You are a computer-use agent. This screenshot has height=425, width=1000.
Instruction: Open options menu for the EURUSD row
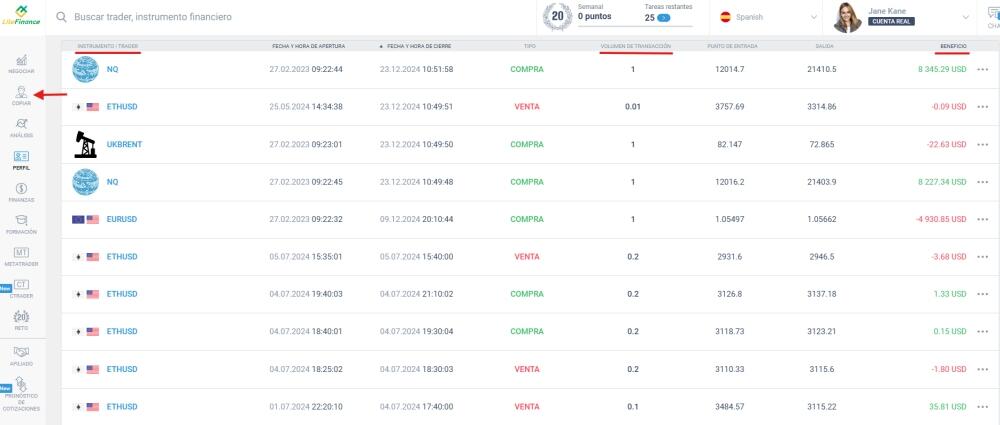[x=983, y=220]
